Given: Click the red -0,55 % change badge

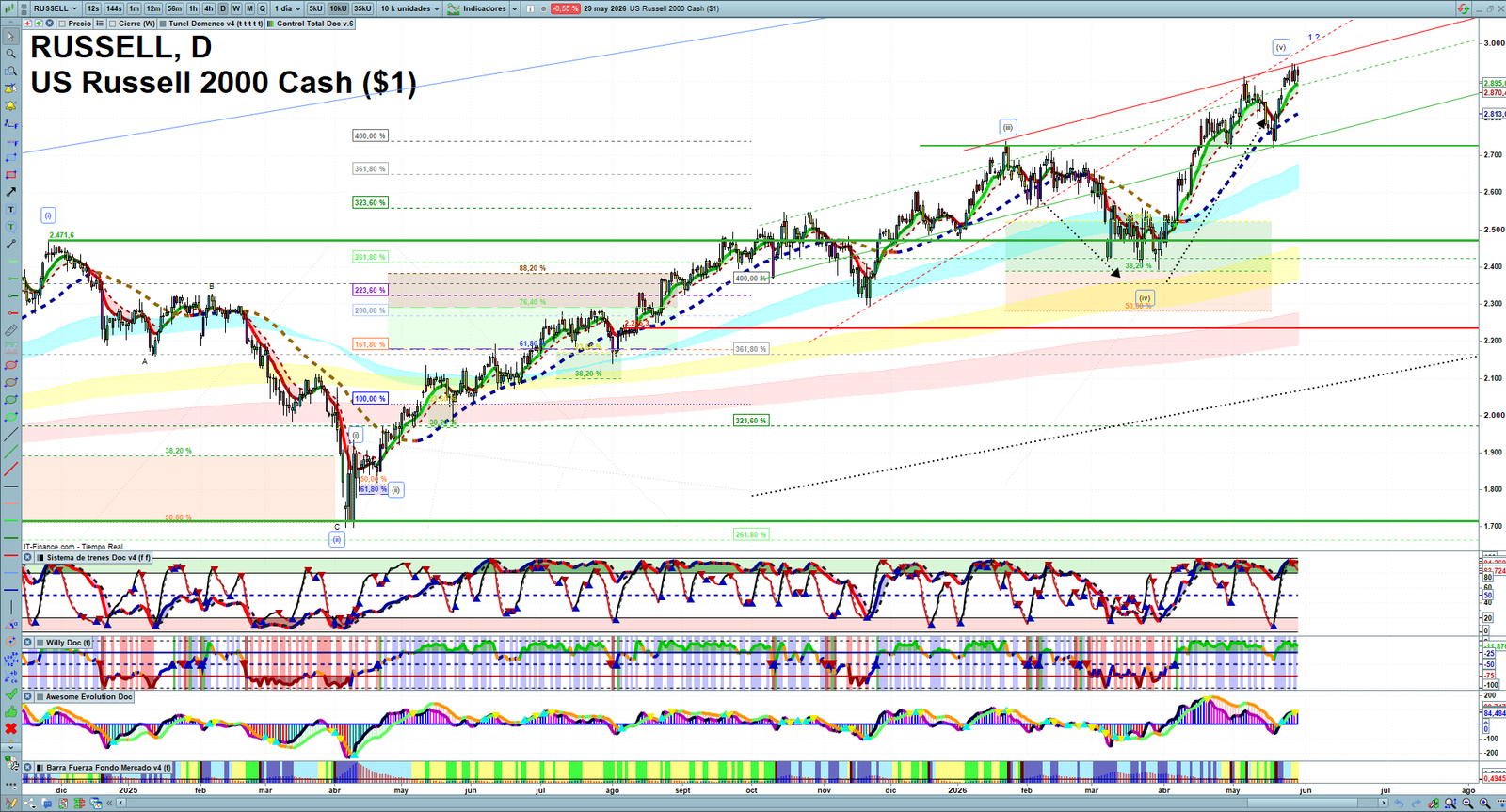Looking at the screenshot, I should tap(565, 8).
